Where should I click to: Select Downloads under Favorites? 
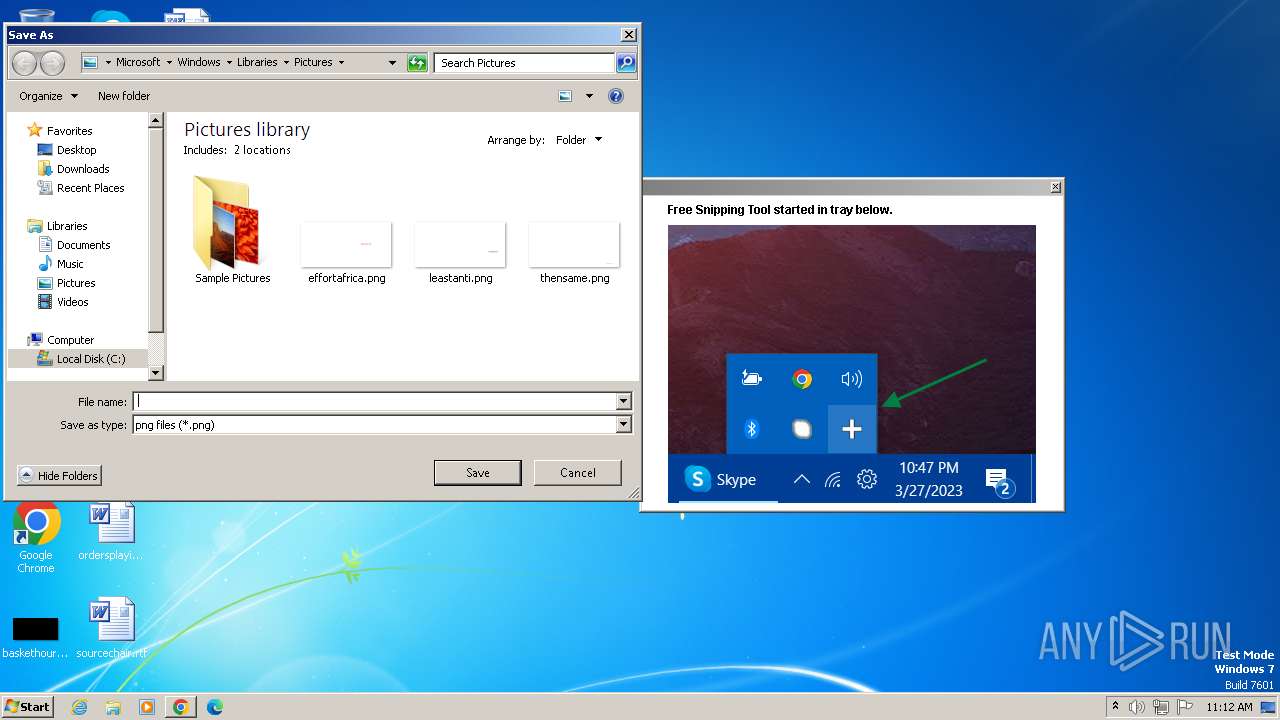click(83, 169)
